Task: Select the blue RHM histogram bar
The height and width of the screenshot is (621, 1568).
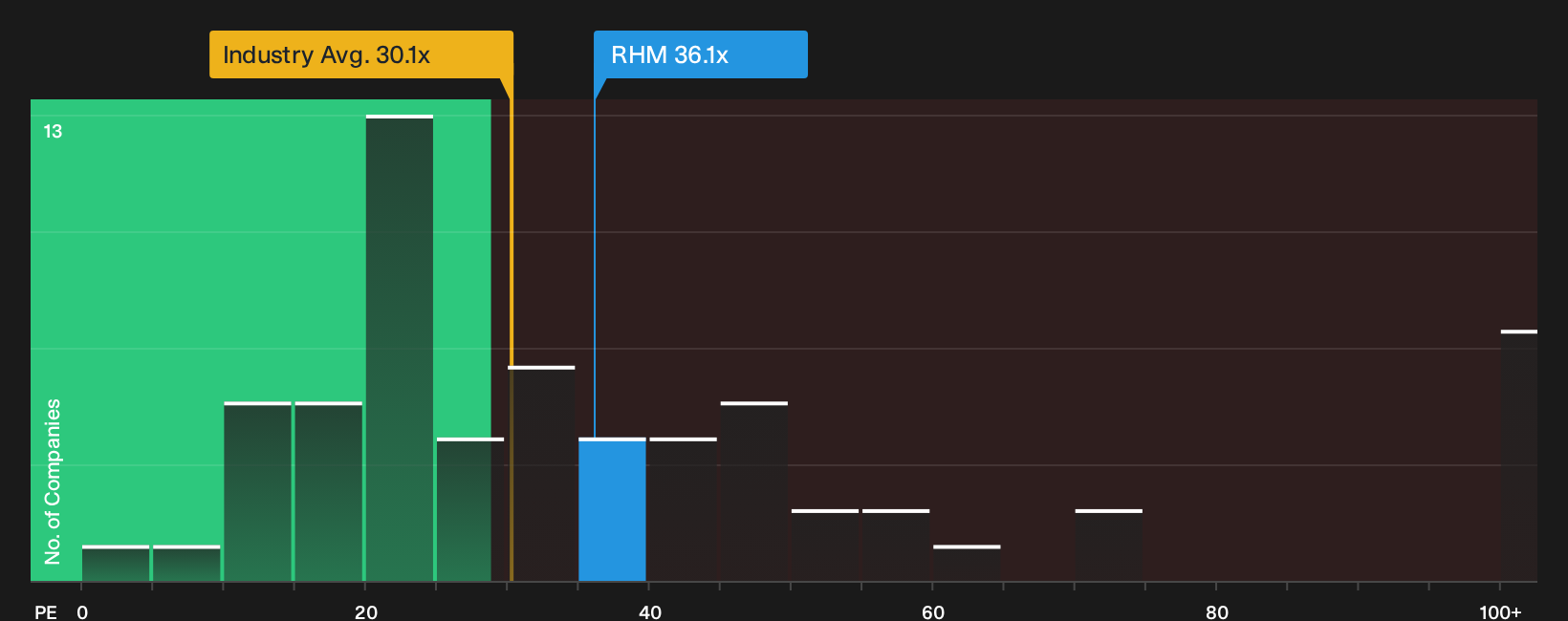Action: (612, 509)
